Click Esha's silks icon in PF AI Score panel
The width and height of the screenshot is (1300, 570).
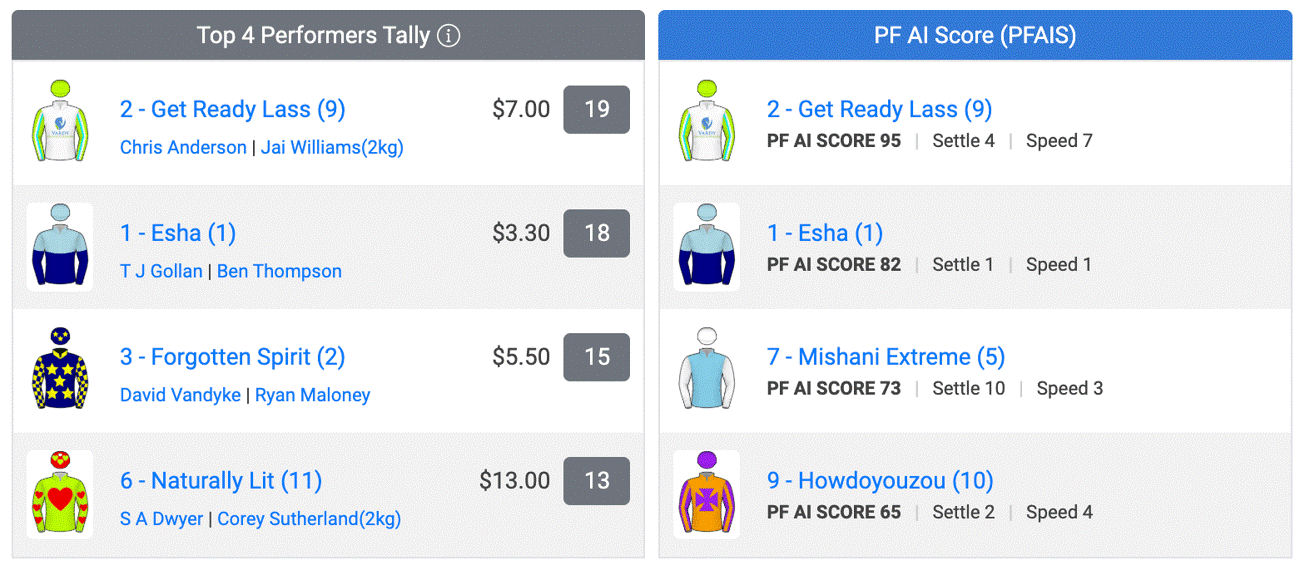707,247
